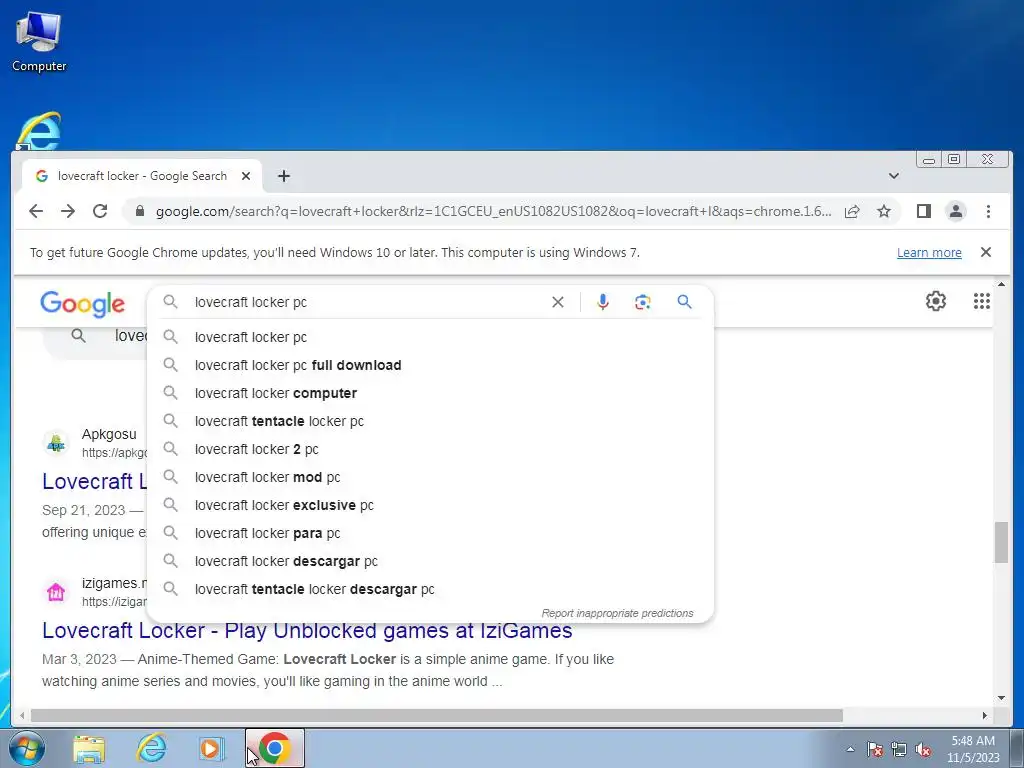Viewport: 1024px width, 768px height.
Task: Open a new tab with plus
Action: pos(283,176)
